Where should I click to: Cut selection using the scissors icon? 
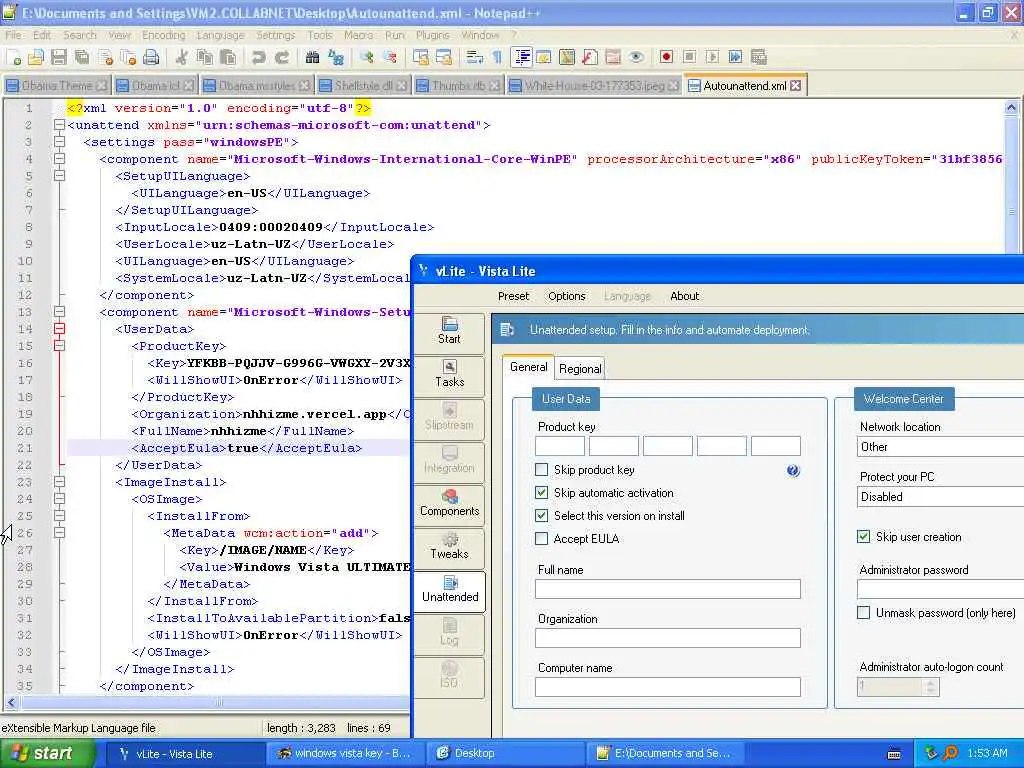pos(182,57)
